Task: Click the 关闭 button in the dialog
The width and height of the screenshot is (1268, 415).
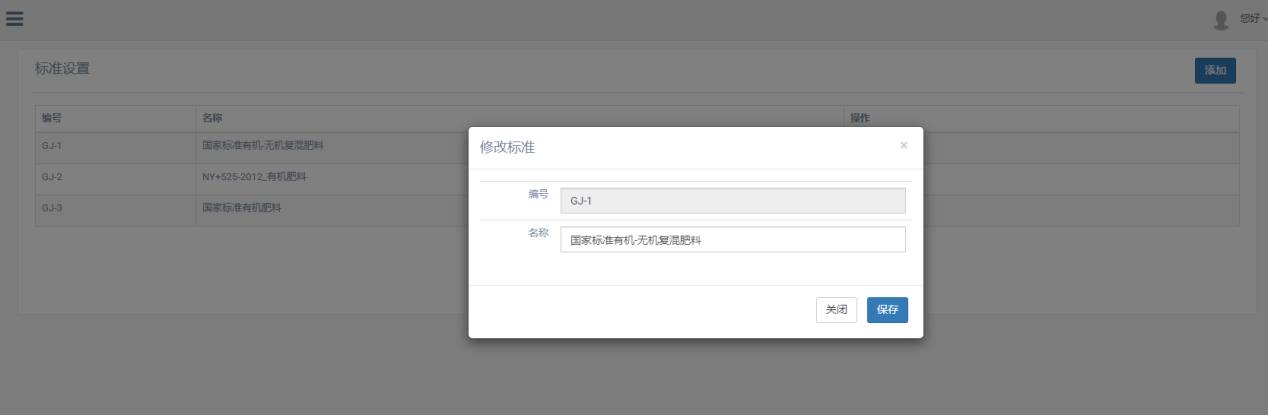Action: coord(836,310)
